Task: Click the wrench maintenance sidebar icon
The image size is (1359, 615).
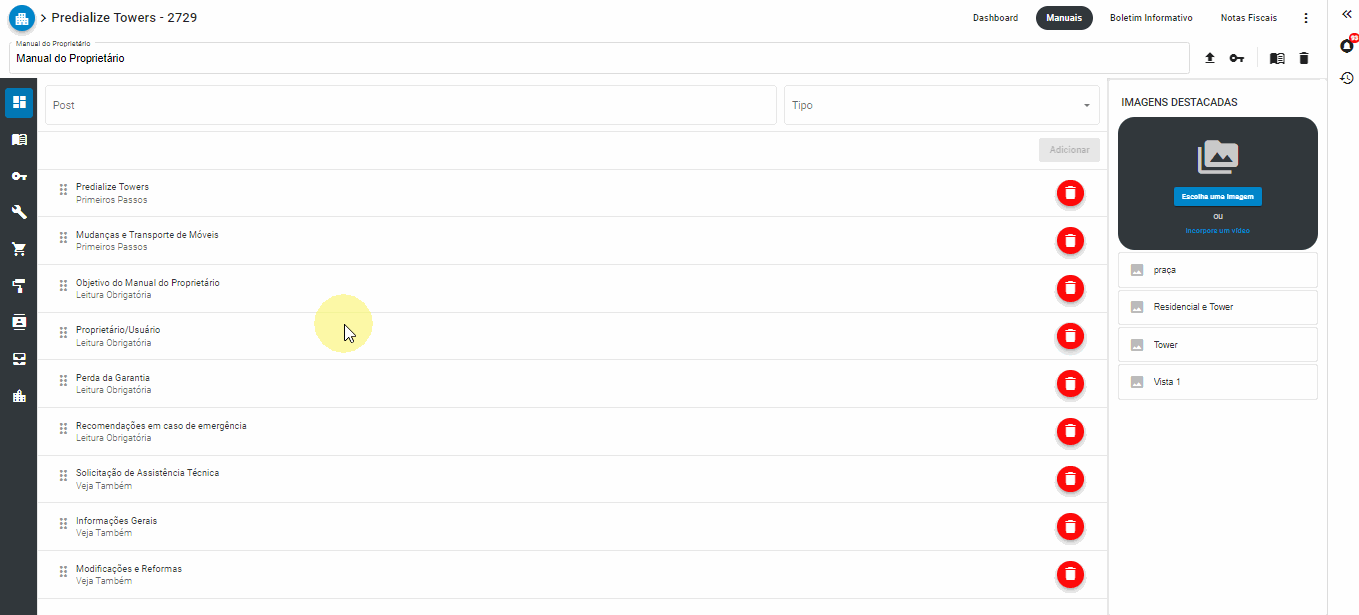Action: 19,212
